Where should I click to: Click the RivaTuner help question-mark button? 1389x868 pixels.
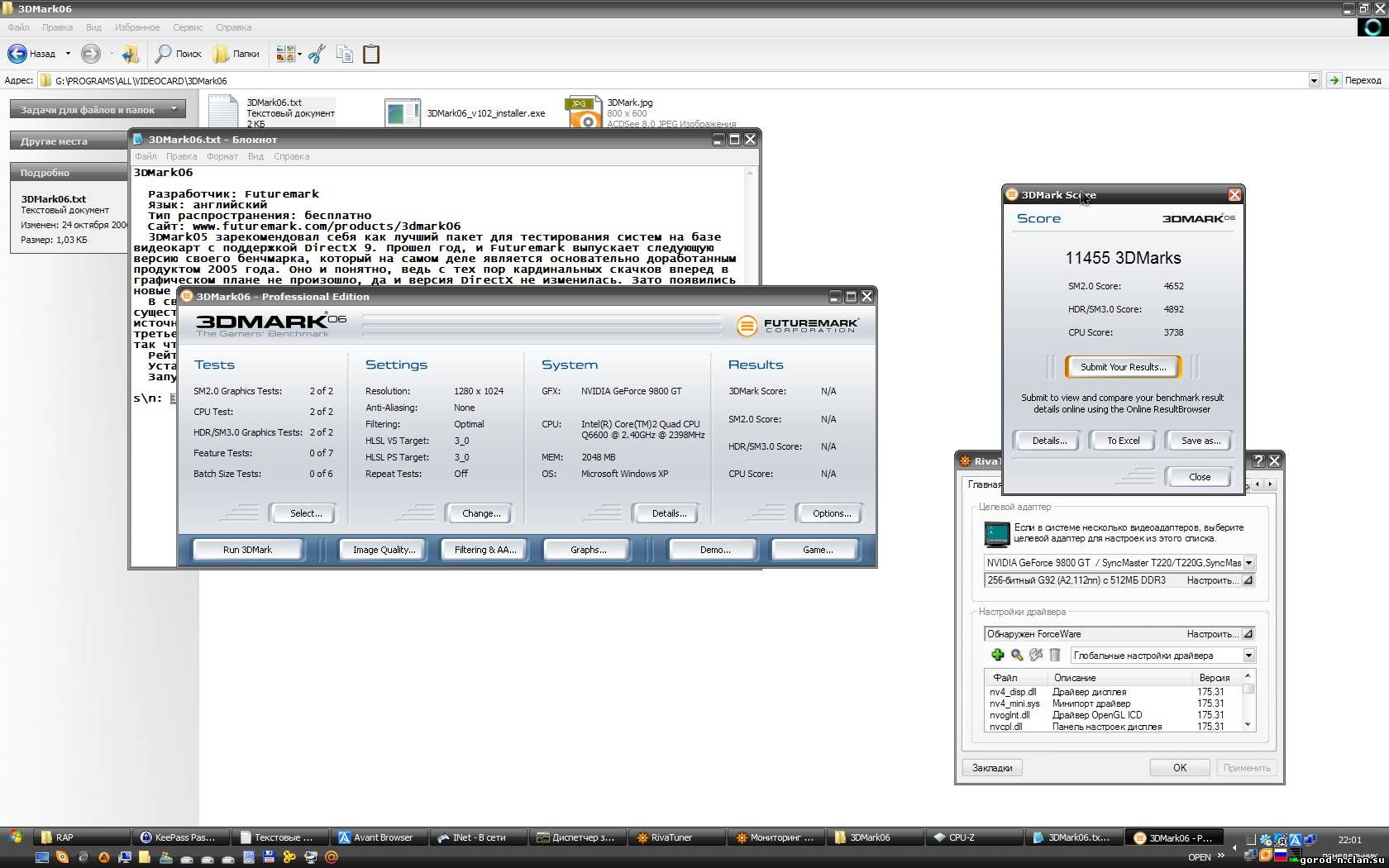pos(1258,460)
